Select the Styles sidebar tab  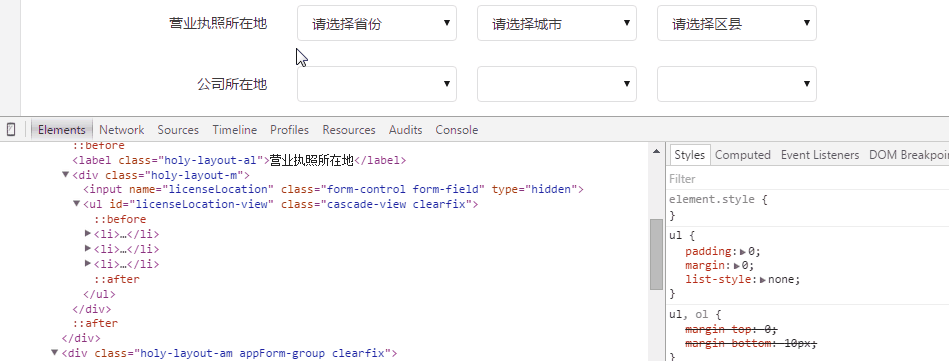(x=689, y=154)
